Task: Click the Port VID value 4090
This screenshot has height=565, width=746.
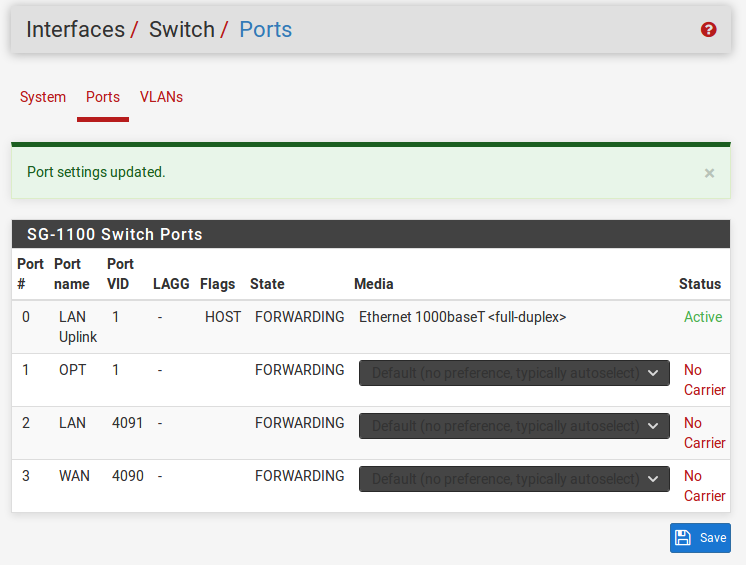Action: coord(127,476)
